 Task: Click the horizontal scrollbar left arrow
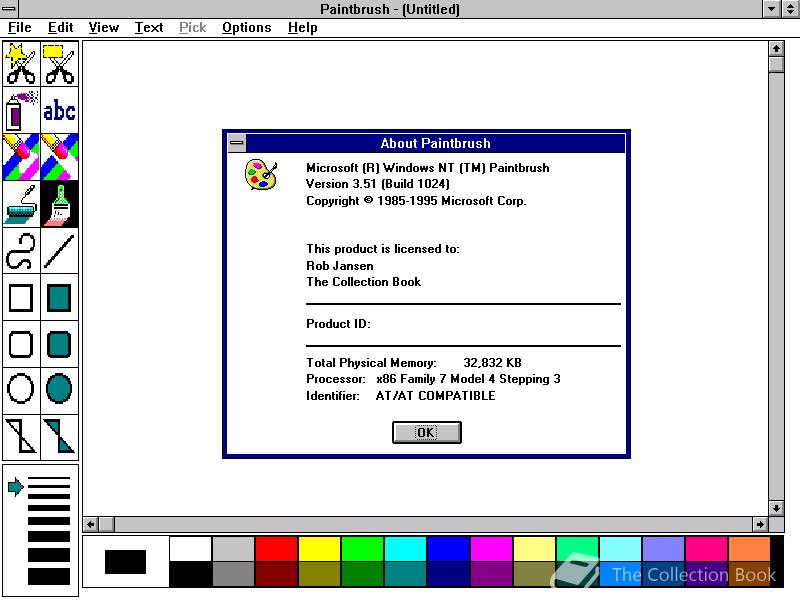91,524
